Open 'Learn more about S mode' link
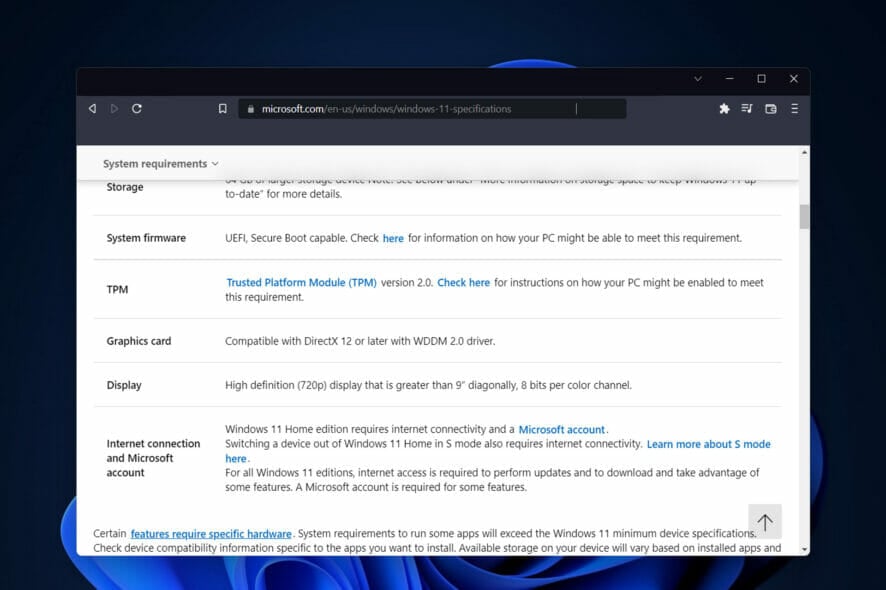The width and height of the screenshot is (886, 590). coord(708,444)
